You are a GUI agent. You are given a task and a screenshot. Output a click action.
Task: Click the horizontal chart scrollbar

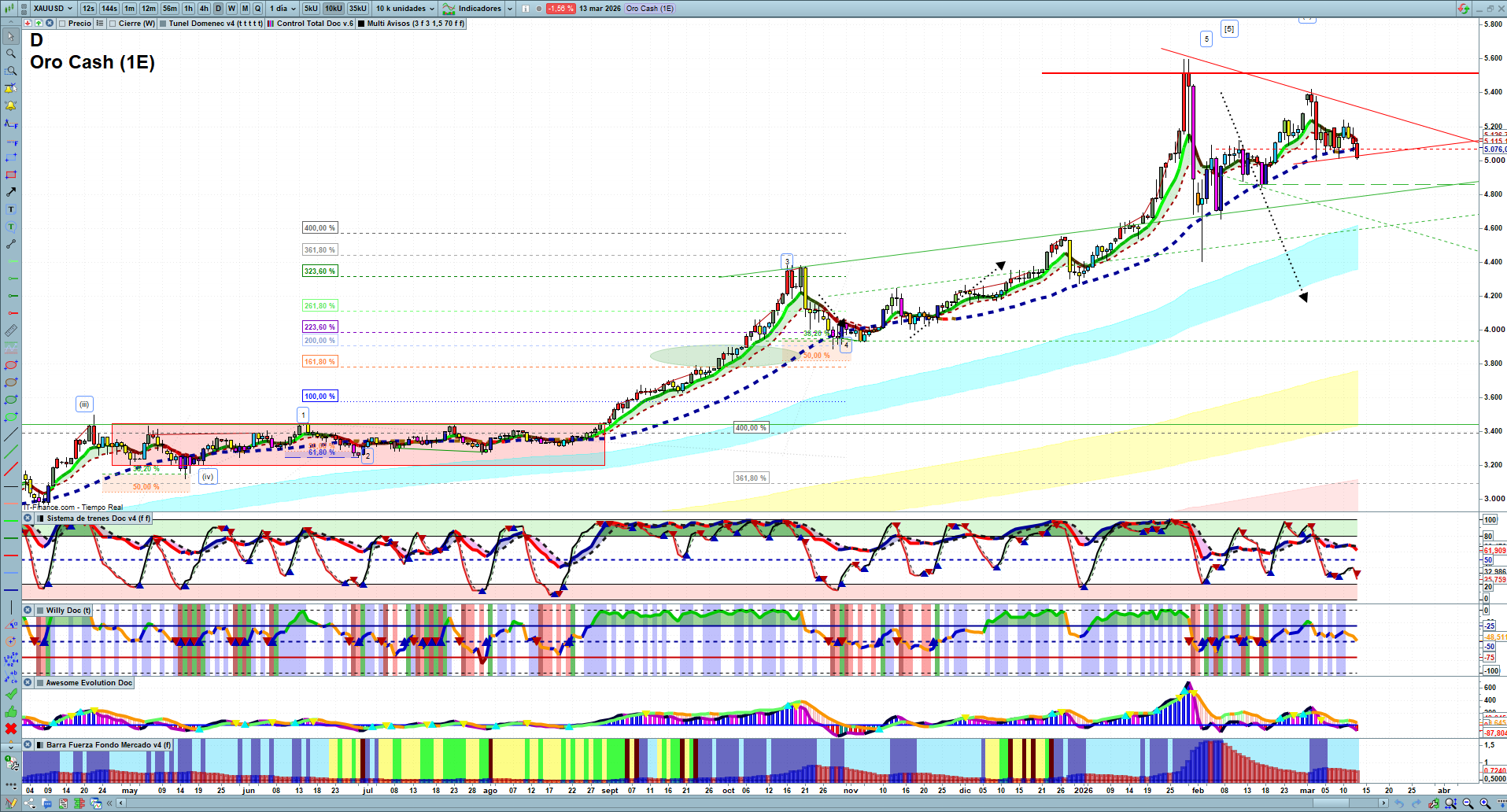[752, 803]
